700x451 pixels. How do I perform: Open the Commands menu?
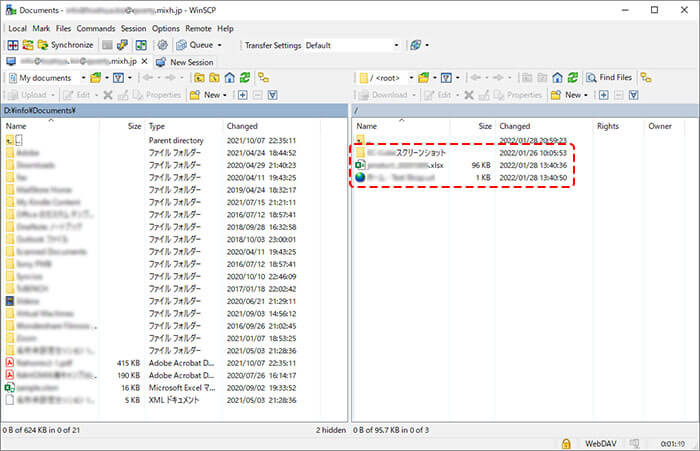(x=96, y=29)
